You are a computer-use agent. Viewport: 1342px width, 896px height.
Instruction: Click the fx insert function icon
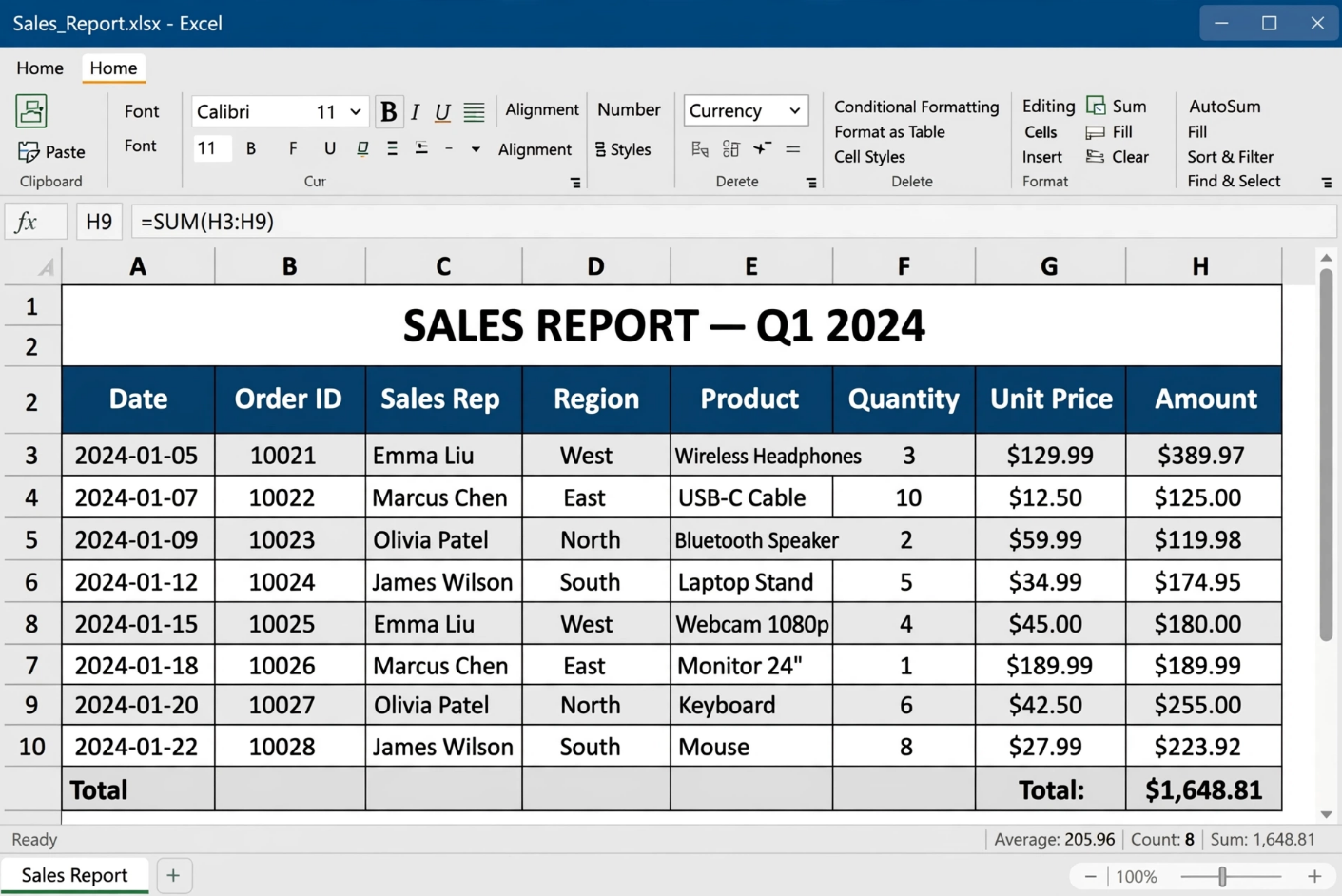coord(27,222)
